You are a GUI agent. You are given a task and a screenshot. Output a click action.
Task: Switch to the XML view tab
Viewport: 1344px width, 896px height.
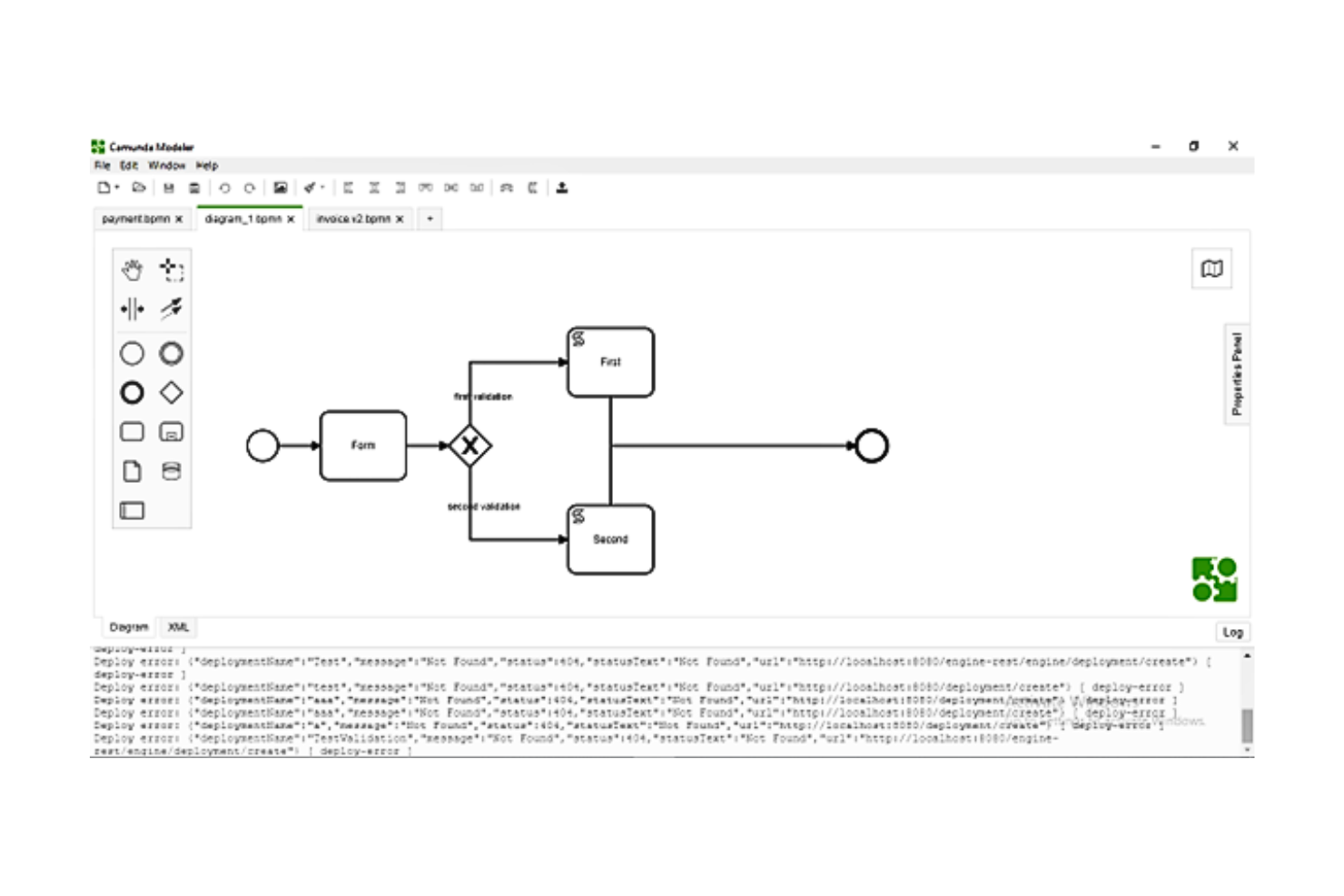[x=178, y=627]
